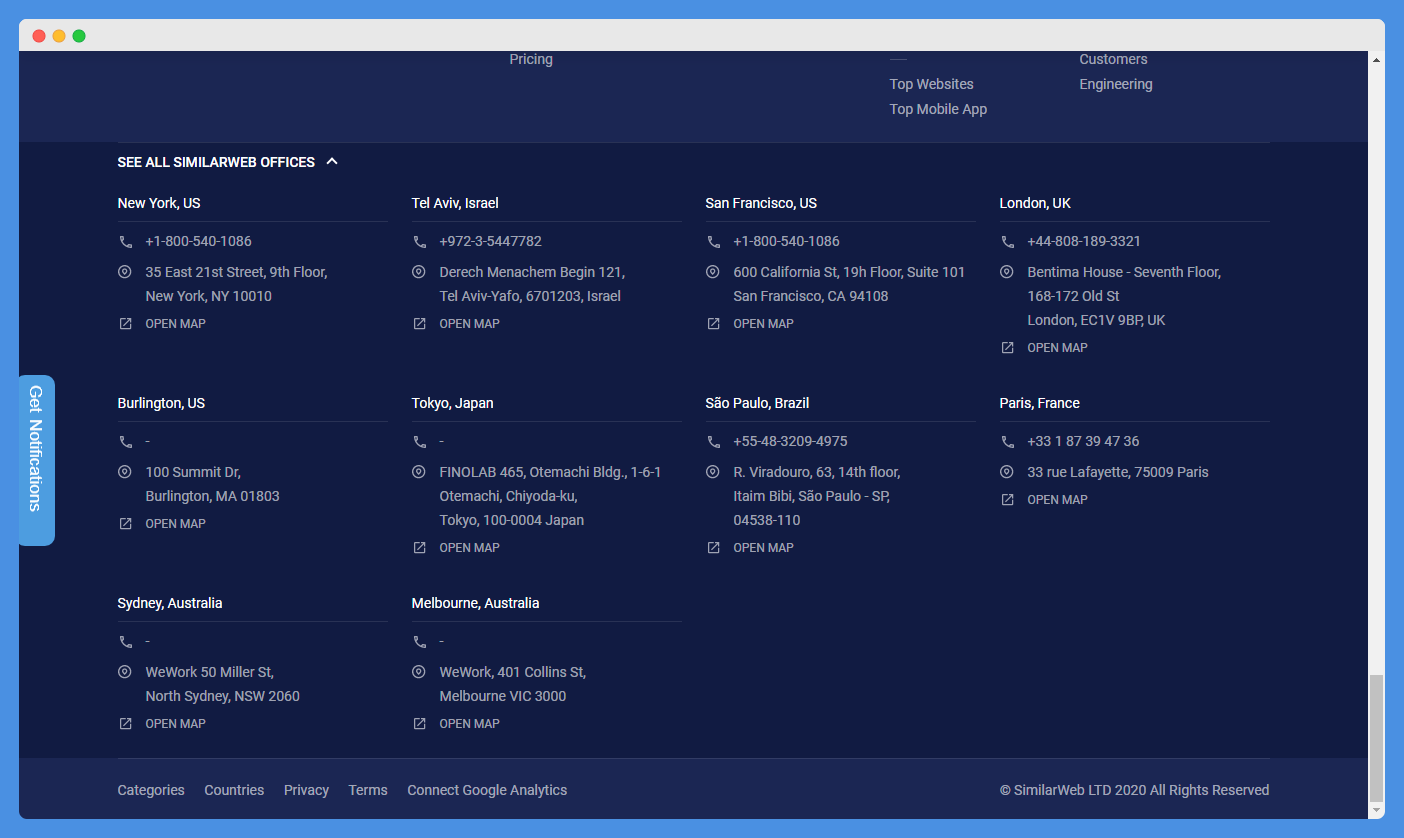Click open-map icon under Tokyo office
1404x838 pixels.
pyautogui.click(x=419, y=548)
